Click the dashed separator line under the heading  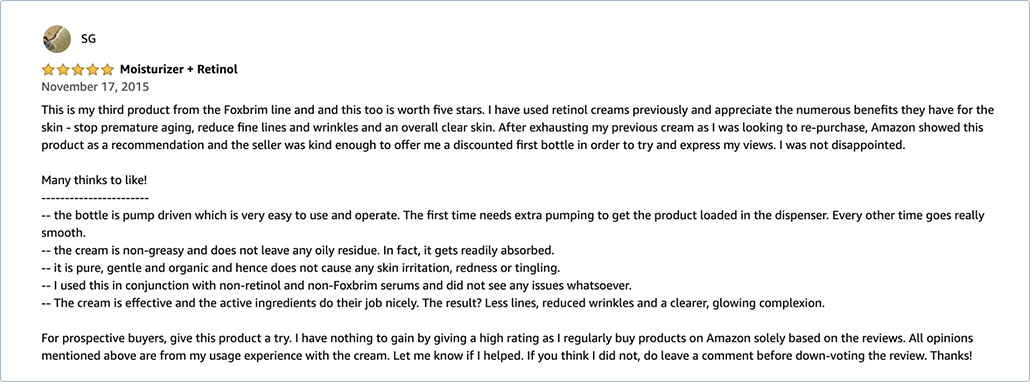click(x=95, y=198)
